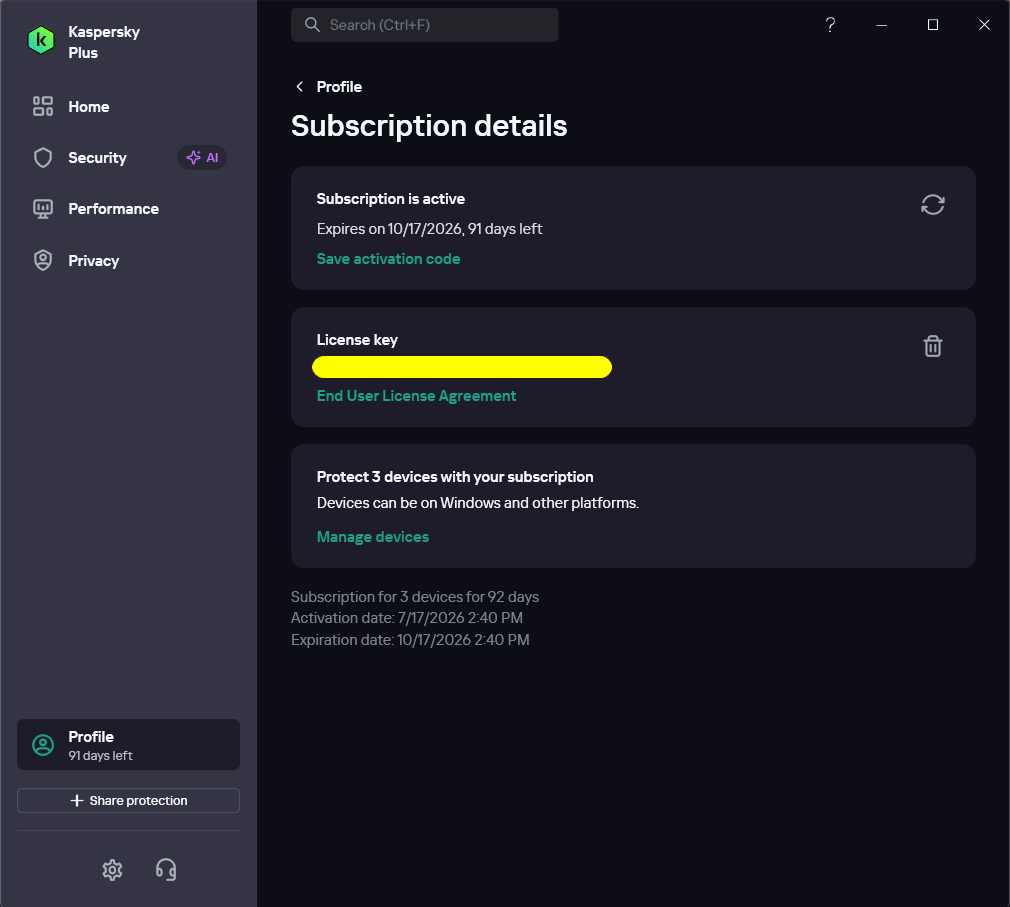Click the AI badge next to Security
1010x907 pixels.
point(202,158)
